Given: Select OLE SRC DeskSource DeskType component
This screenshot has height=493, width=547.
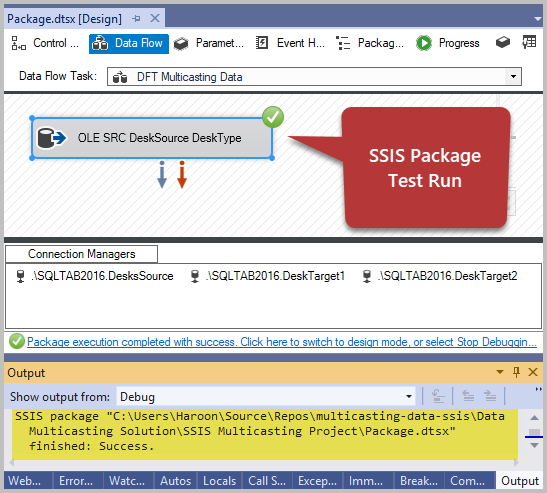Looking at the screenshot, I should [x=152, y=138].
